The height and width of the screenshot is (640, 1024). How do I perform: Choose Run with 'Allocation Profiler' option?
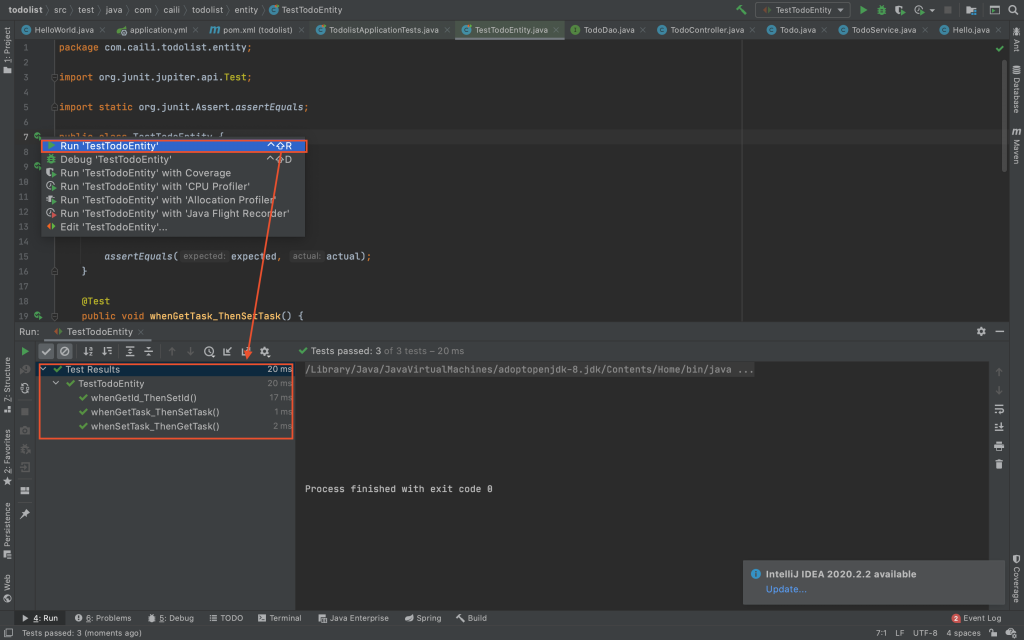click(174, 200)
